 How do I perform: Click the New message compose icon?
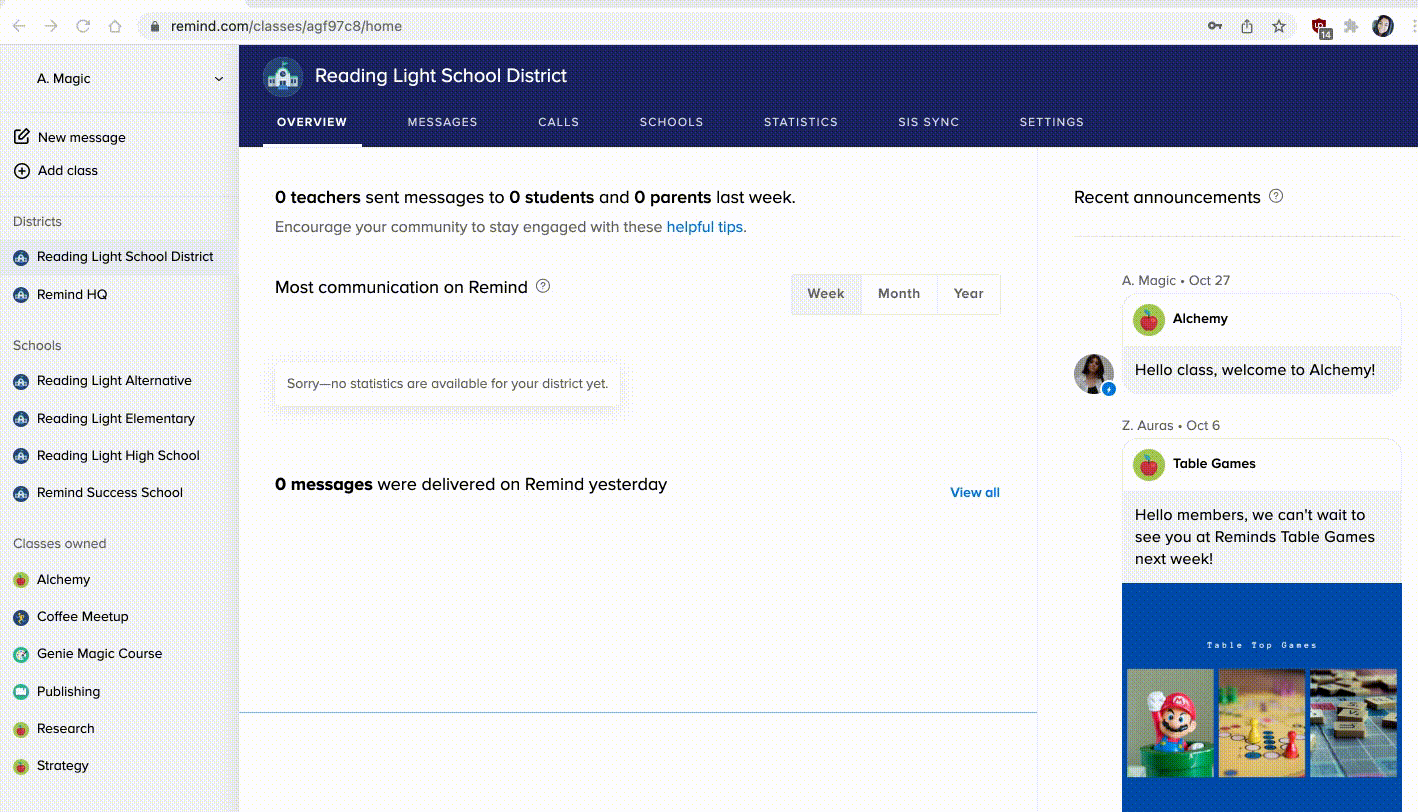(21, 137)
